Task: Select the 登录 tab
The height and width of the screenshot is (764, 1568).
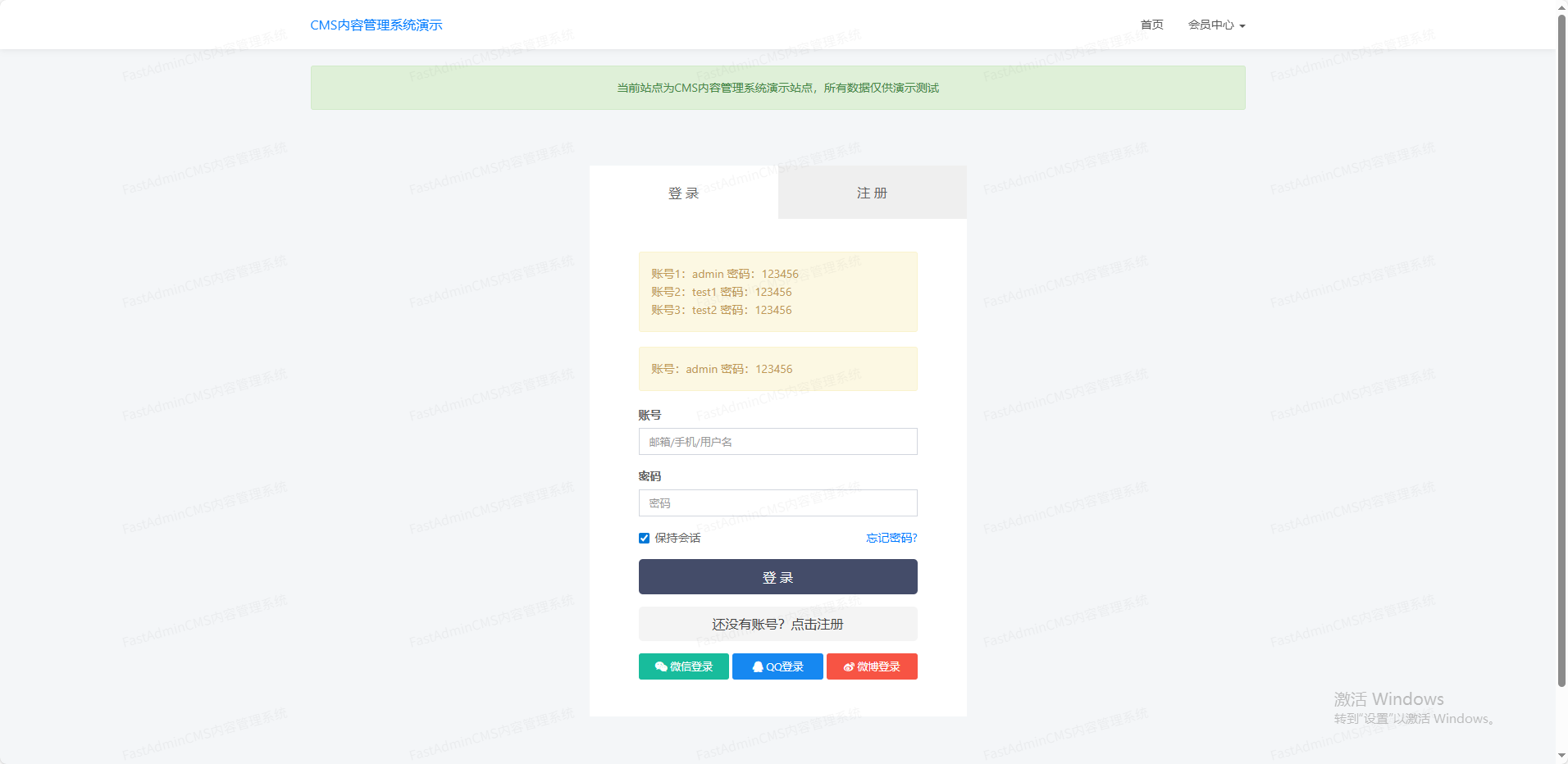Action: tap(683, 193)
